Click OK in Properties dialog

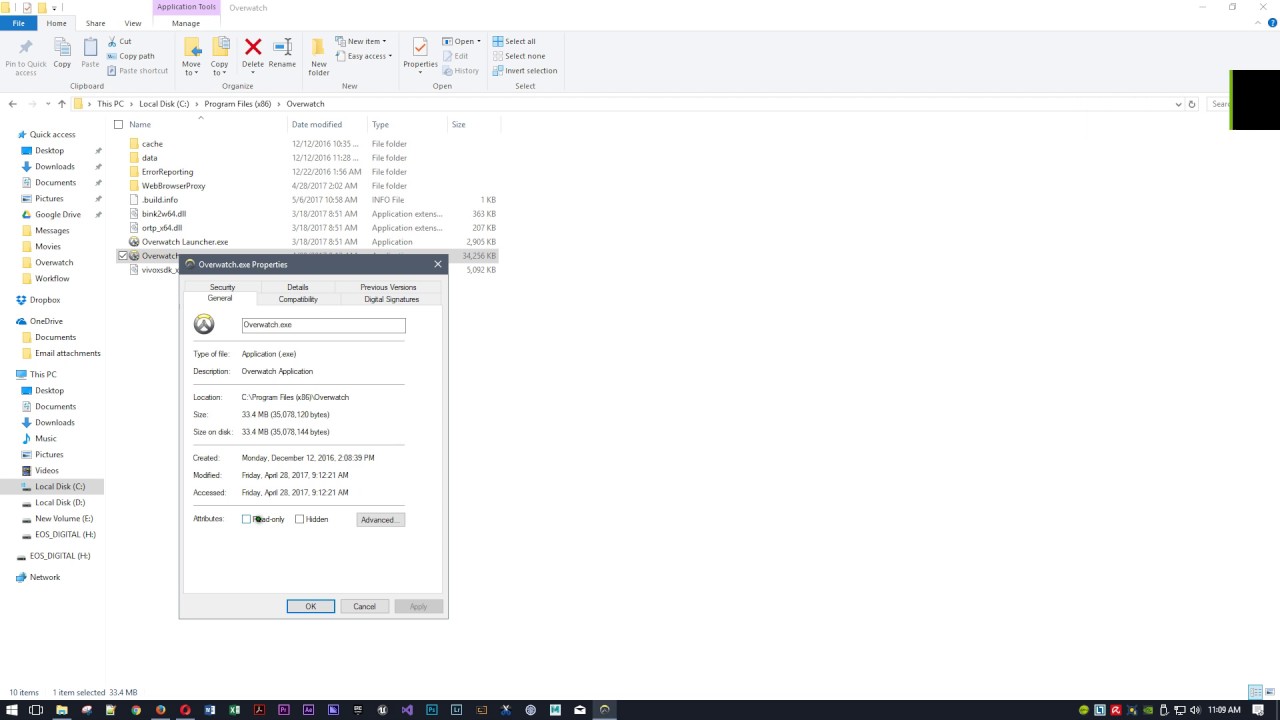[310, 606]
